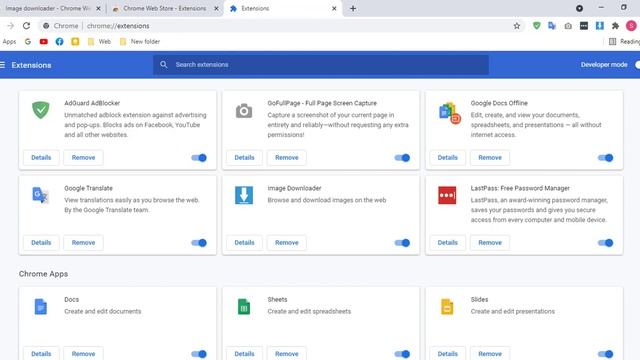Open YouTube bookmark icon
The height and width of the screenshot is (360, 640).
coord(44,41)
